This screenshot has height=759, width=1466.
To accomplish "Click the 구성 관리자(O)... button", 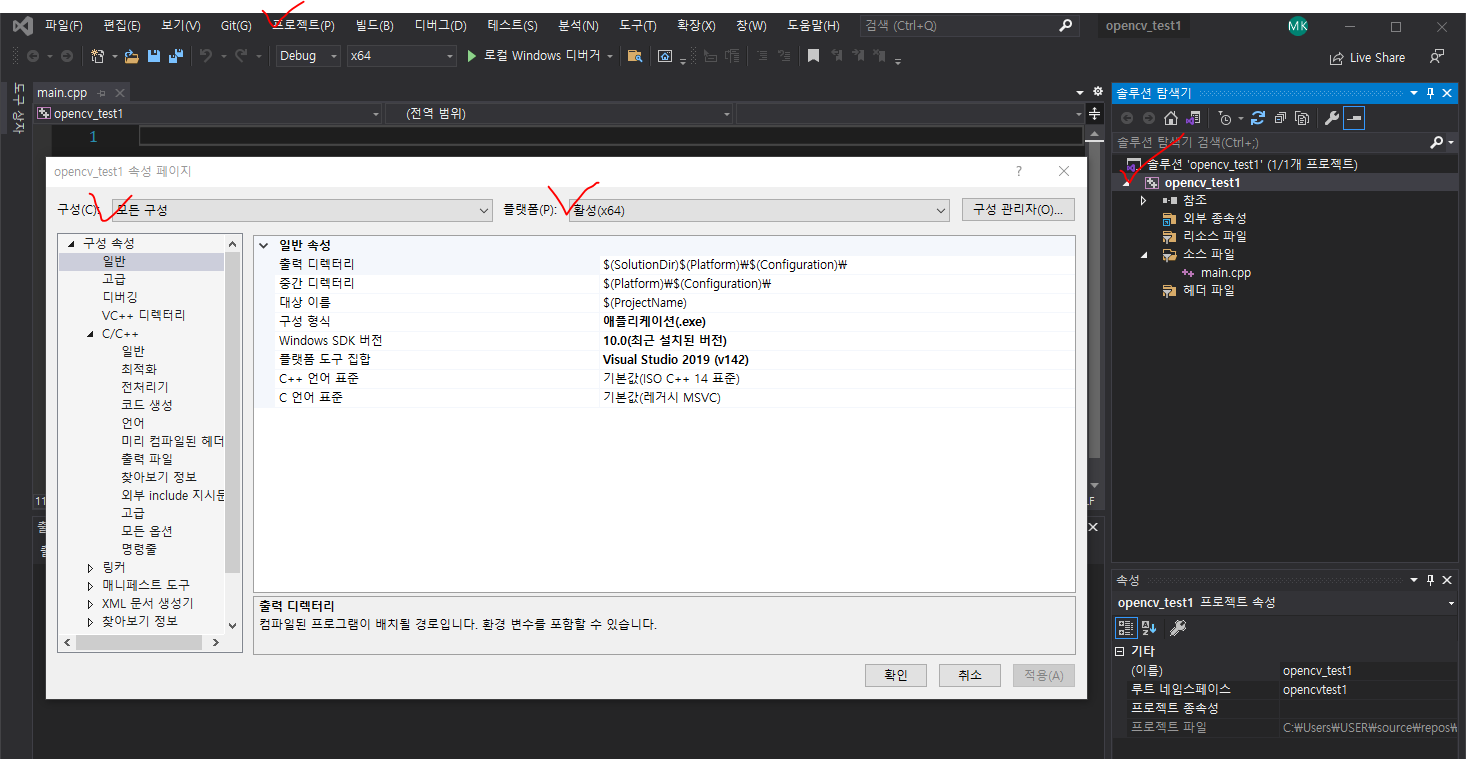I will tap(1018, 210).
